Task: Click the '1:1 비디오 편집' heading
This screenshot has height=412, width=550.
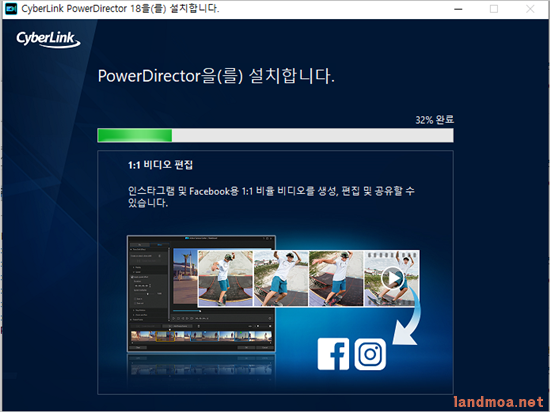Action: coord(160,165)
